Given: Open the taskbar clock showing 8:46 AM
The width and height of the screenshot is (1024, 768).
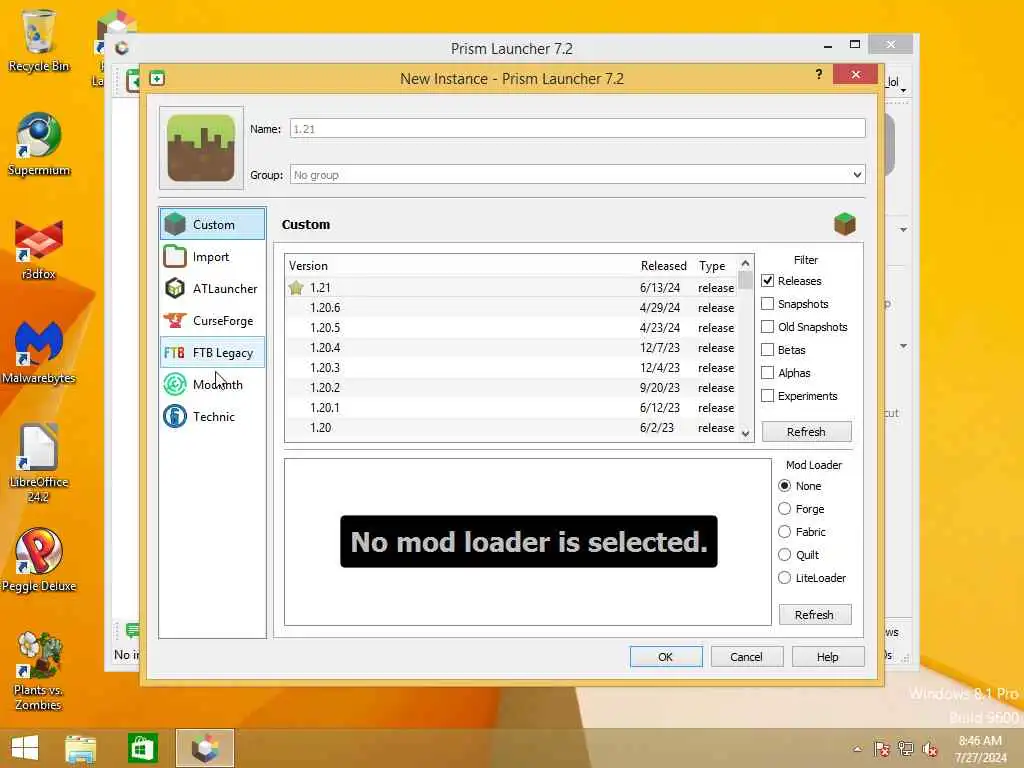Looking at the screenshot, I should click(x=980, y=748).
